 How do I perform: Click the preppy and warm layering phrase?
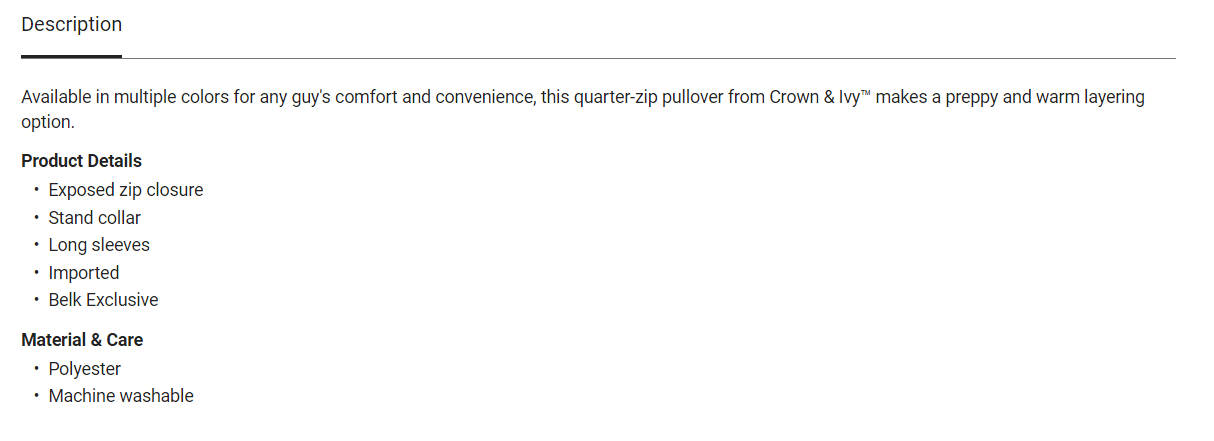1038,97
